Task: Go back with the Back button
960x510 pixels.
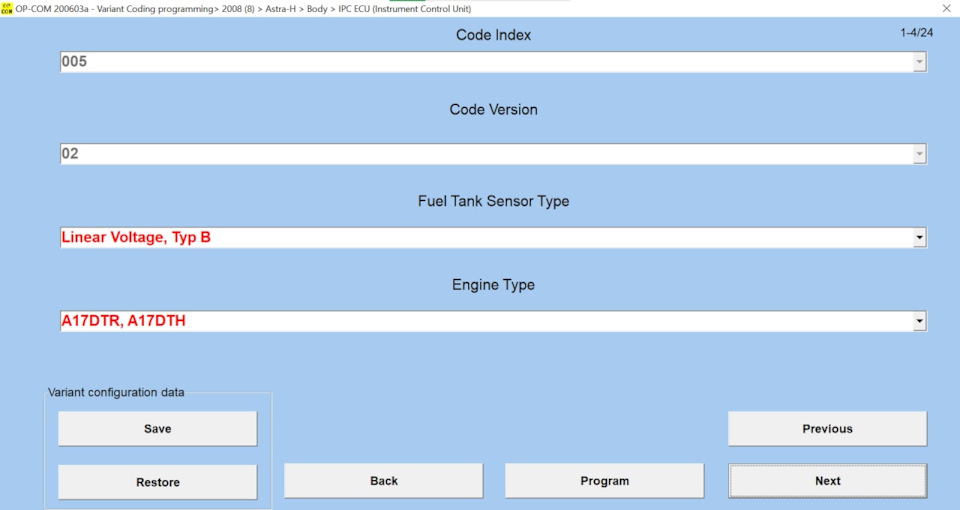Action: (383, 481)
